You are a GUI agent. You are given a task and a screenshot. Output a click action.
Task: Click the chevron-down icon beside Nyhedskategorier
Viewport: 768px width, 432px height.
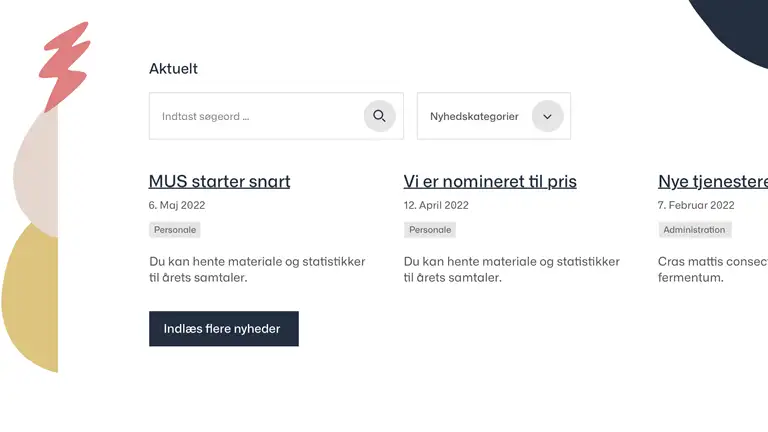548,116
